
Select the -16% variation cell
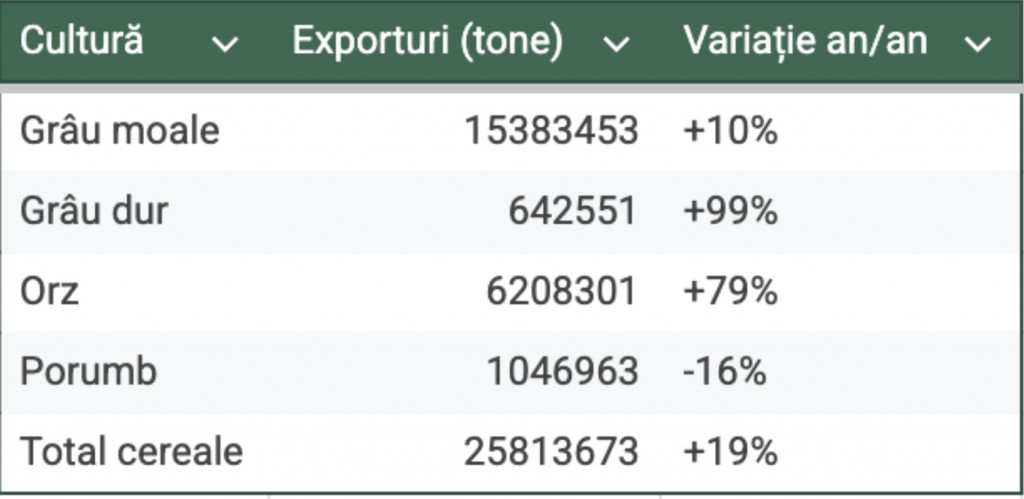(x=725, y=372)
